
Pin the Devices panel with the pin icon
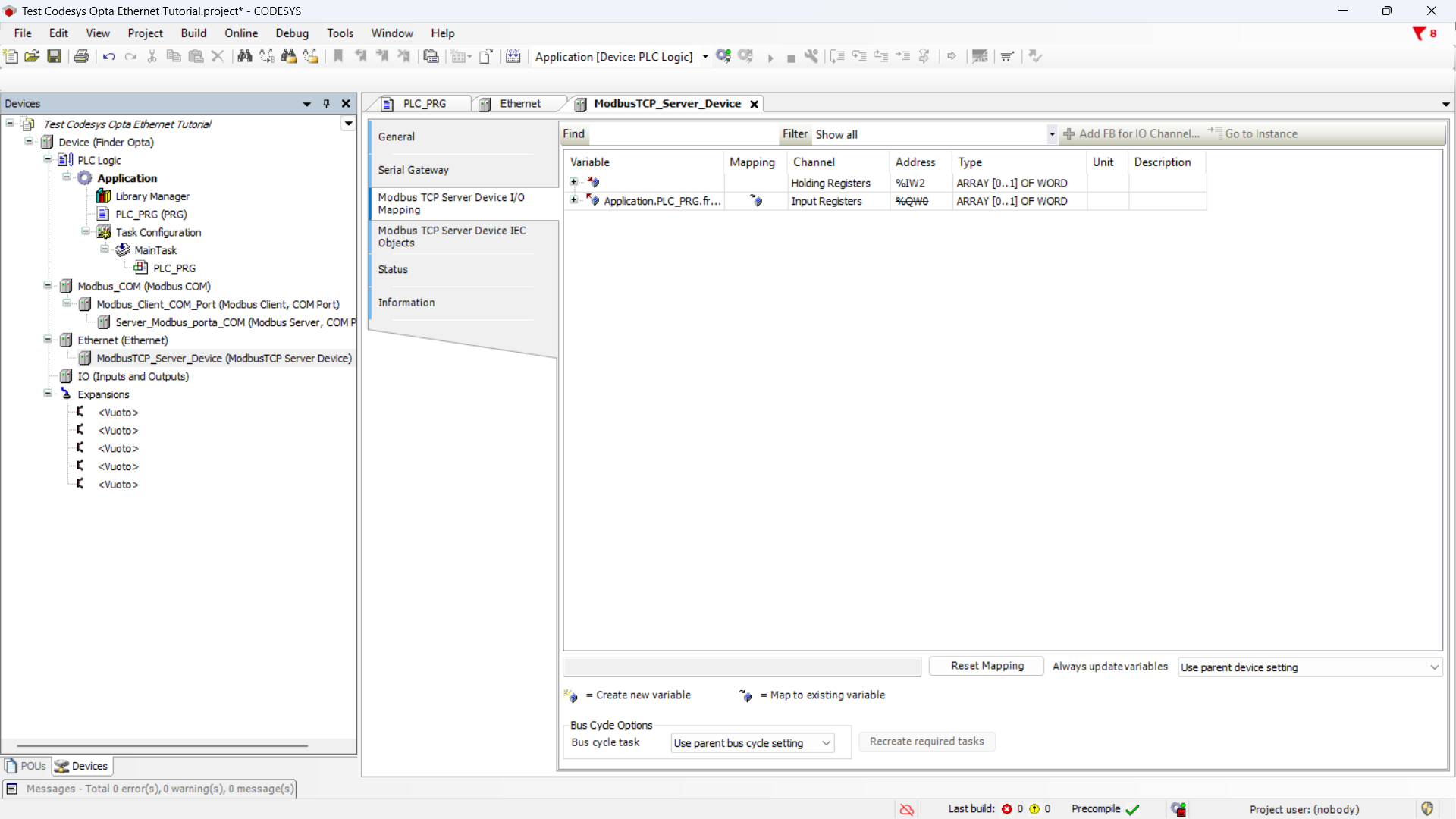coord(326,104)
